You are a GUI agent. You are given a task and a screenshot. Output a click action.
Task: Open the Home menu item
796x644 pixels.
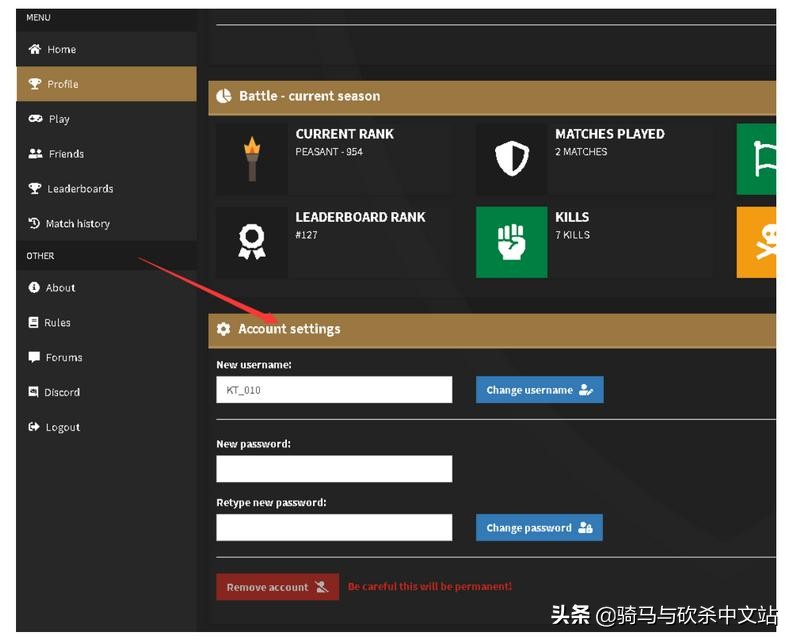pyautogui.click(x=107, y=49)
